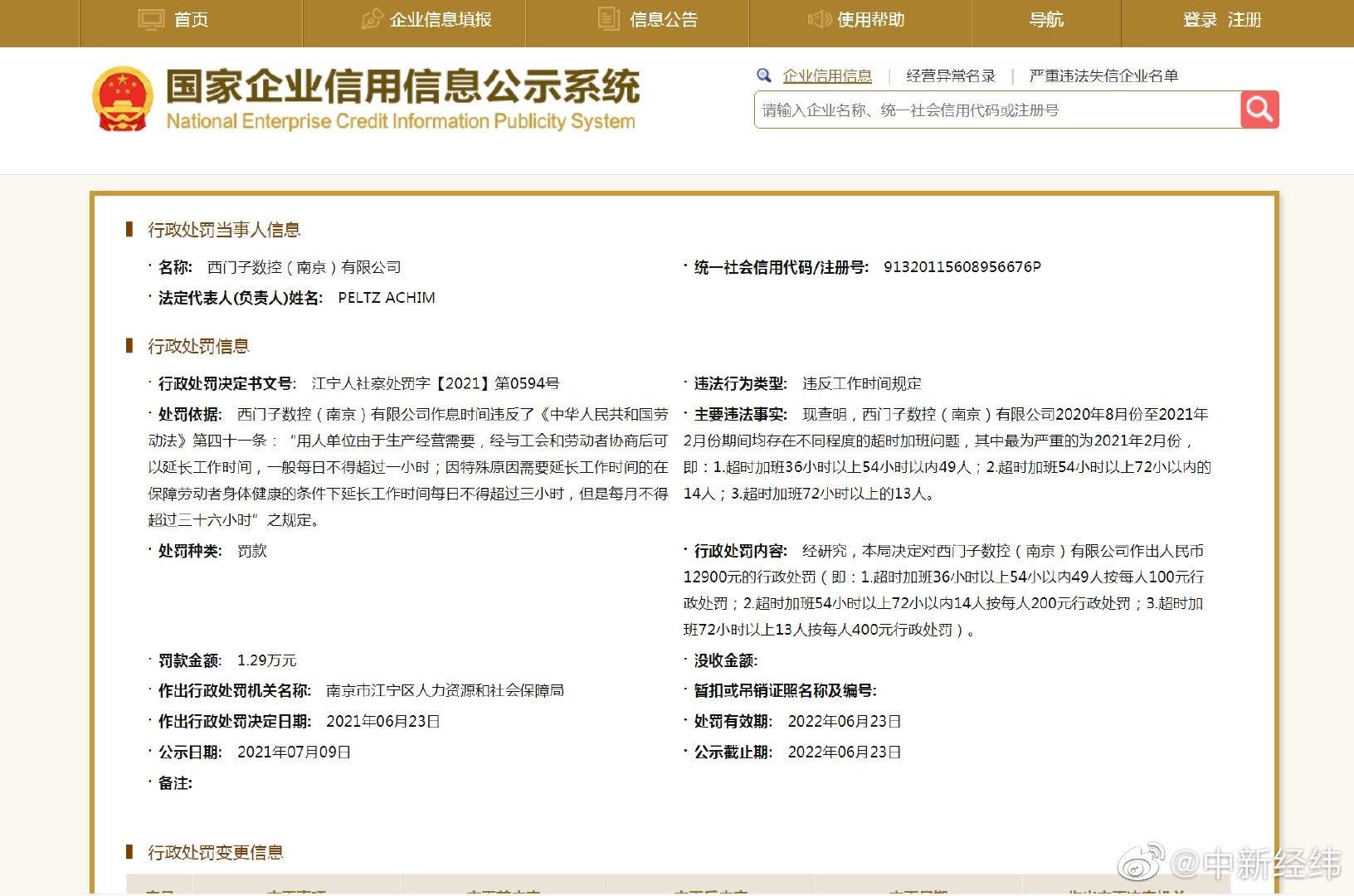The width and height of the screenshot is (1354, 896).
Task: Select the 企业信用信息 search tab
Action: [827, 76]
